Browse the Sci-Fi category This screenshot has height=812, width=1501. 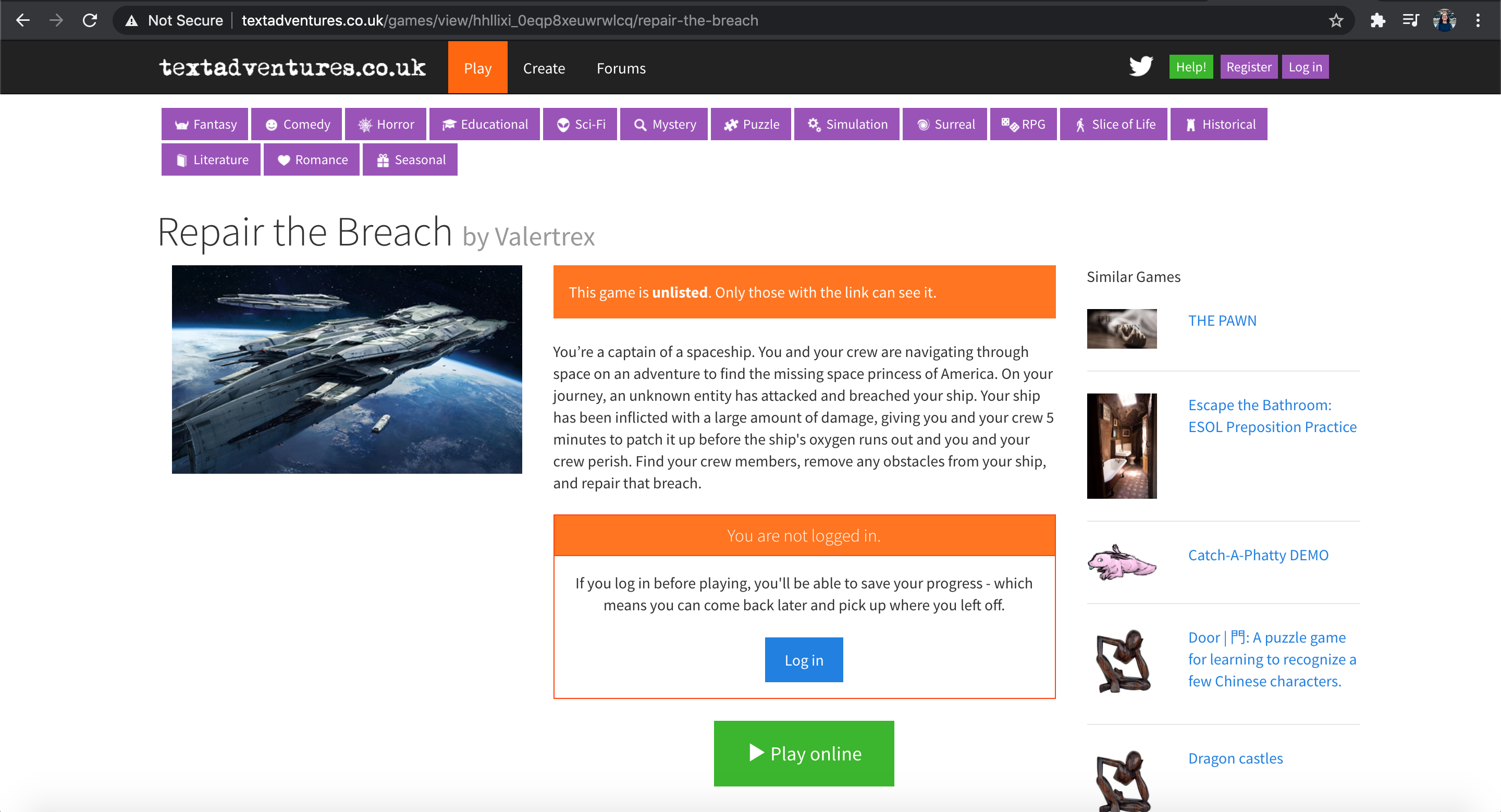580,124
